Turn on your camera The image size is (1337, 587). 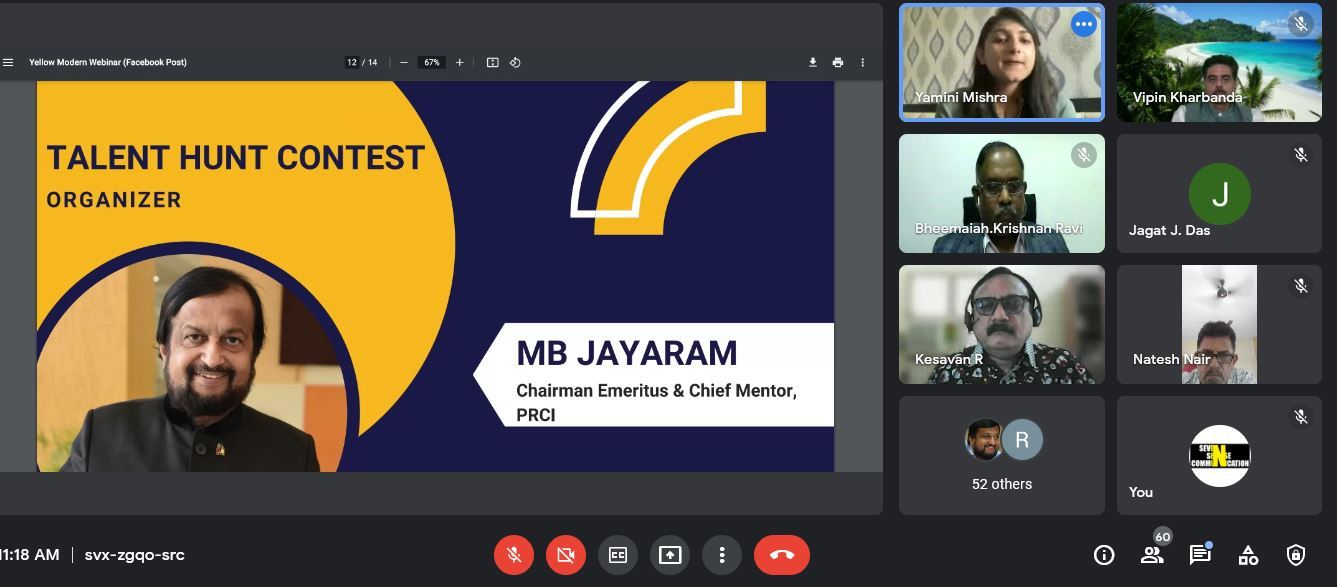point(566,555)
